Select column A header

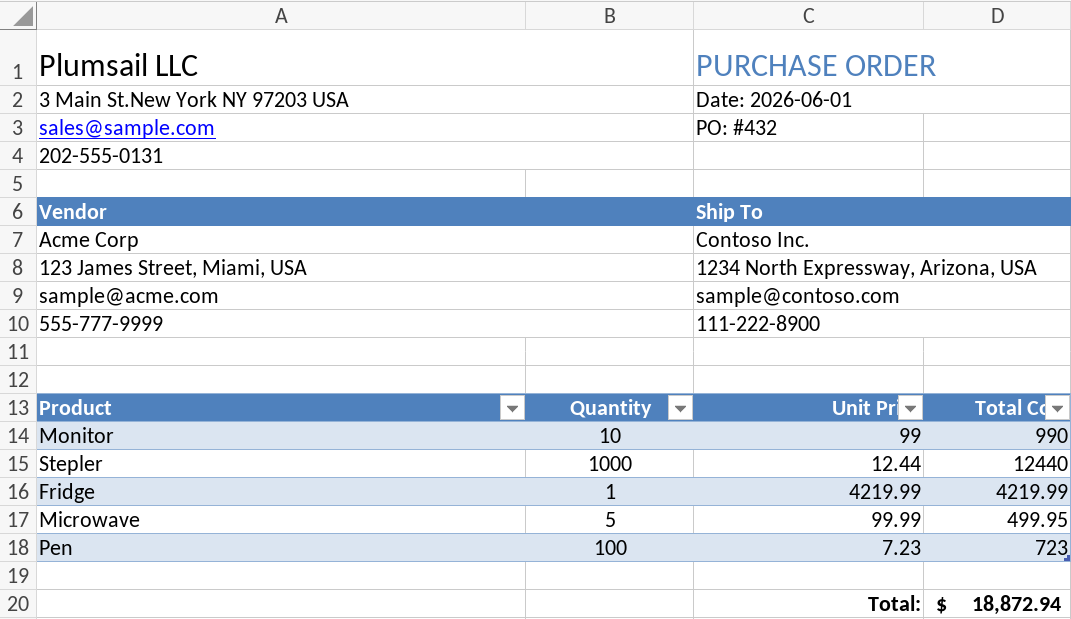[281, 16]
